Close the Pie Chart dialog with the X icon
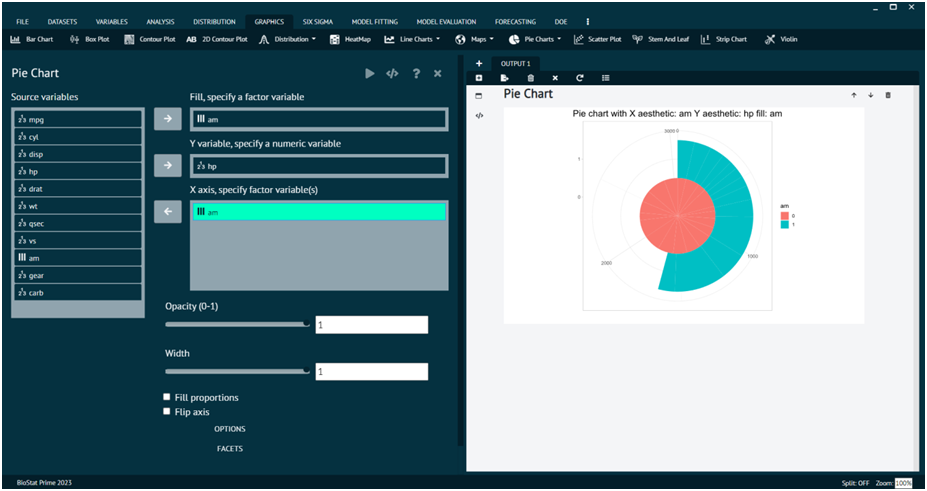927x491 pixels. pos(437,73)
